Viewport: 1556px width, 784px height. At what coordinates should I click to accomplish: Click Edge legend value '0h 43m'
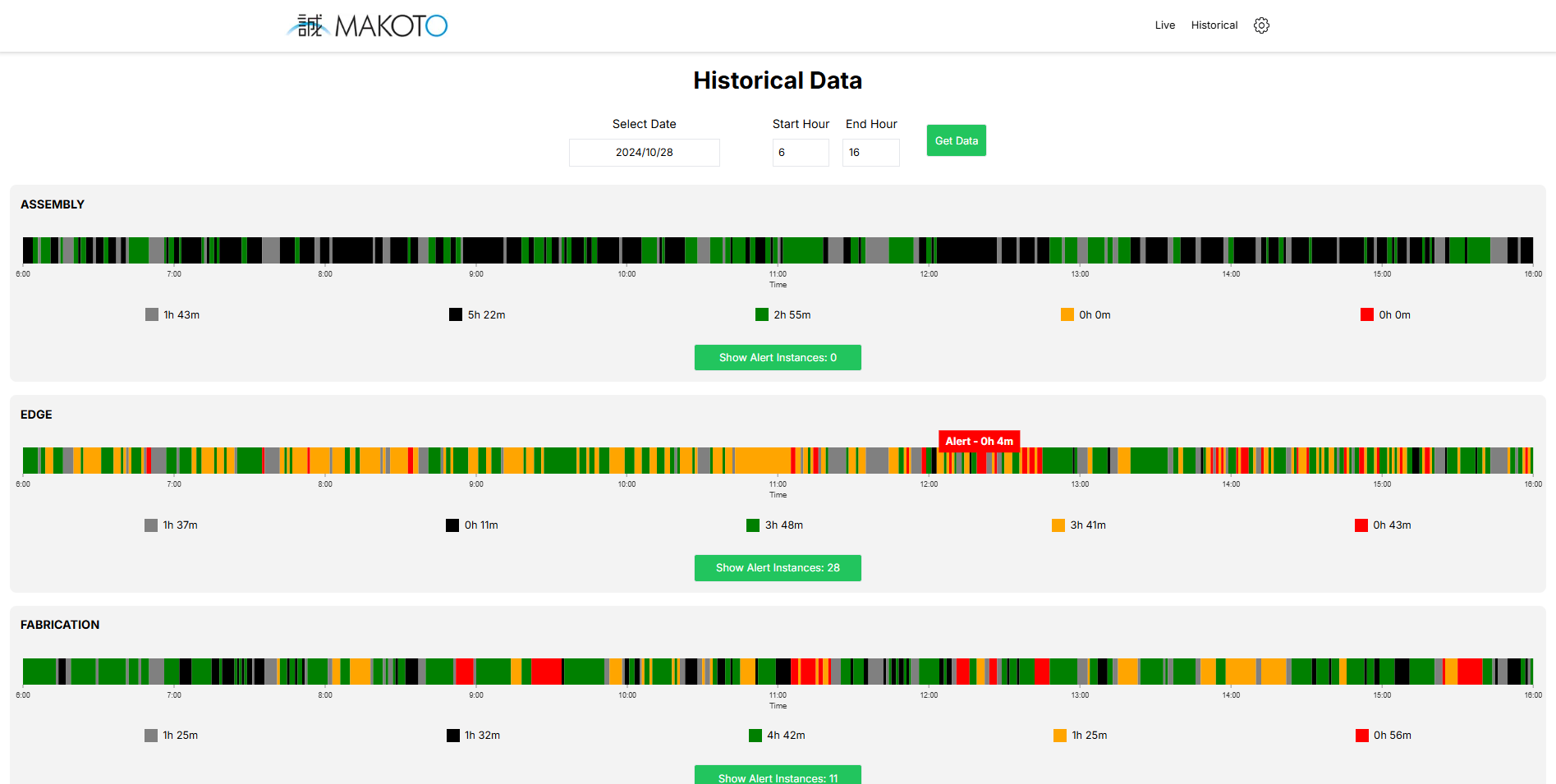[x=1392, y=525]
